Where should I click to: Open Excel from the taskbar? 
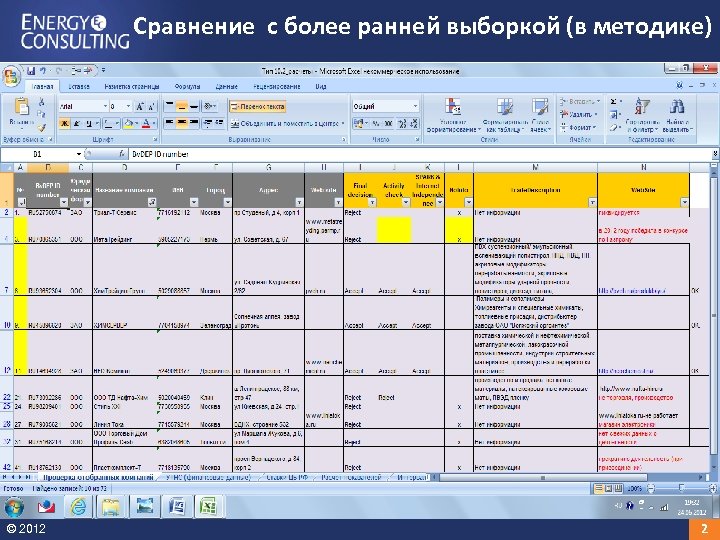coord(208,507)
